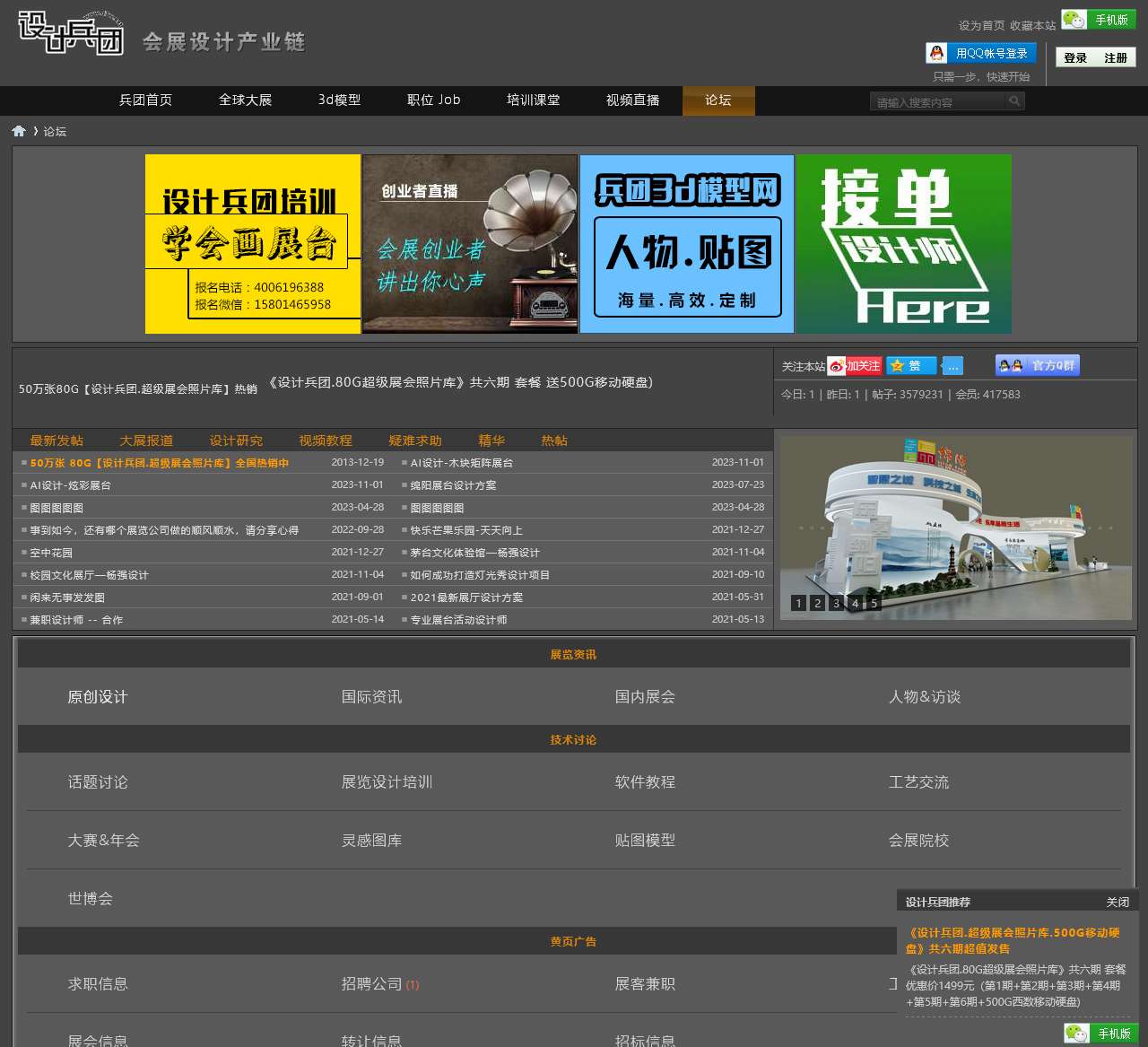Open the 原创设计 forum section link

point(98,697)
